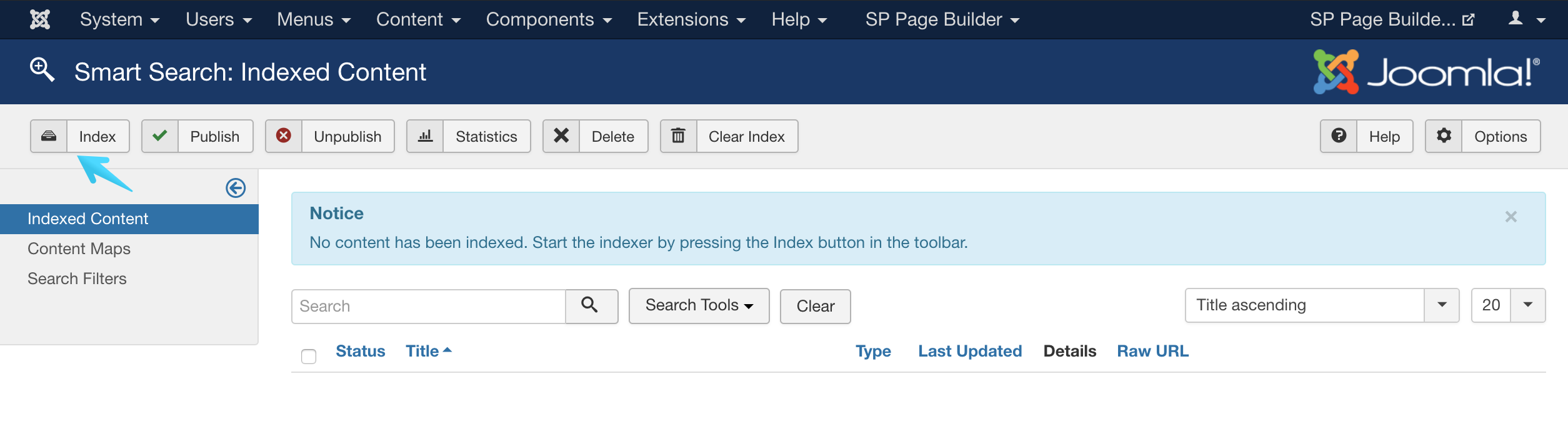
Task: Click the Clear Index trash button
Action: pos(729,136)
